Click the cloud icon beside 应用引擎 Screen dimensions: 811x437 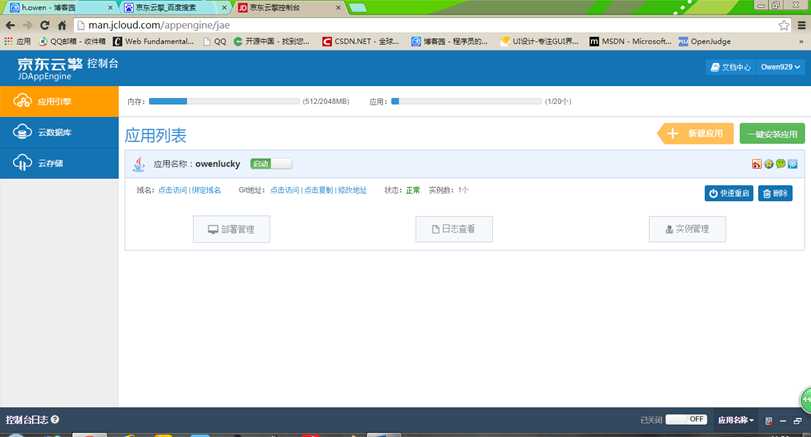pos(22,101)
